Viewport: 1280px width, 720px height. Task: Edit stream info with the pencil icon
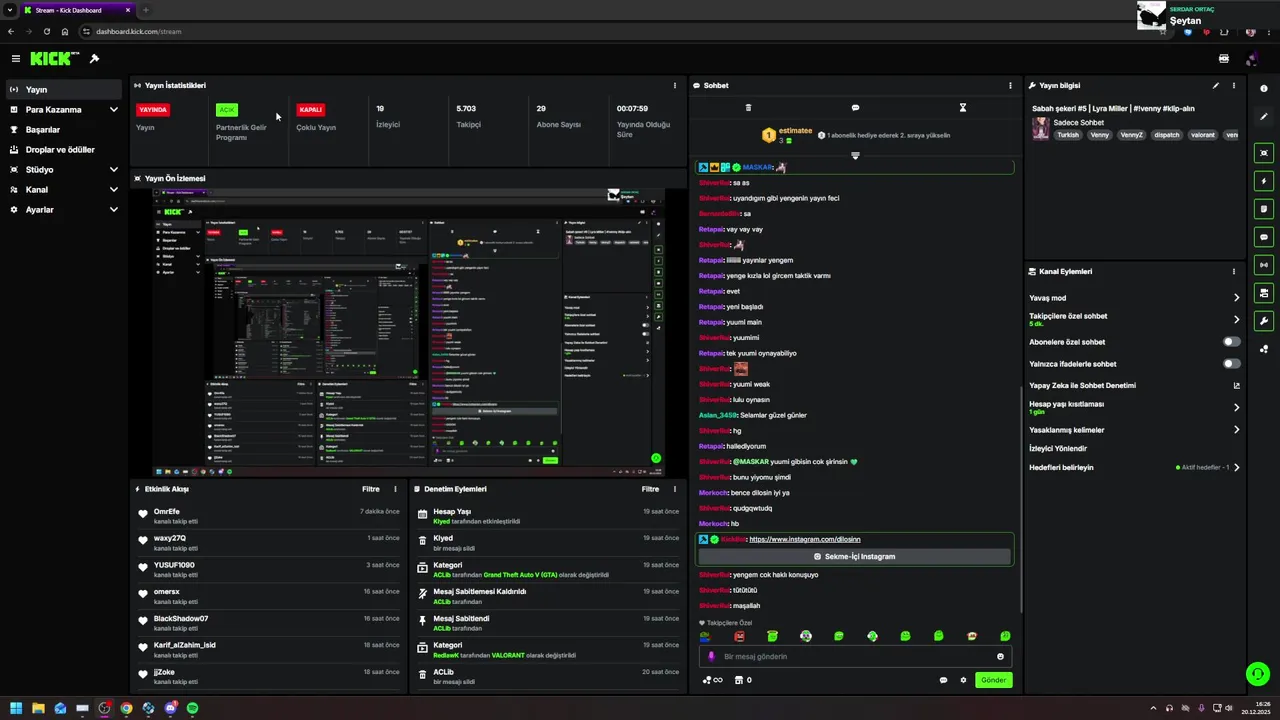[x=1216, y=86]
